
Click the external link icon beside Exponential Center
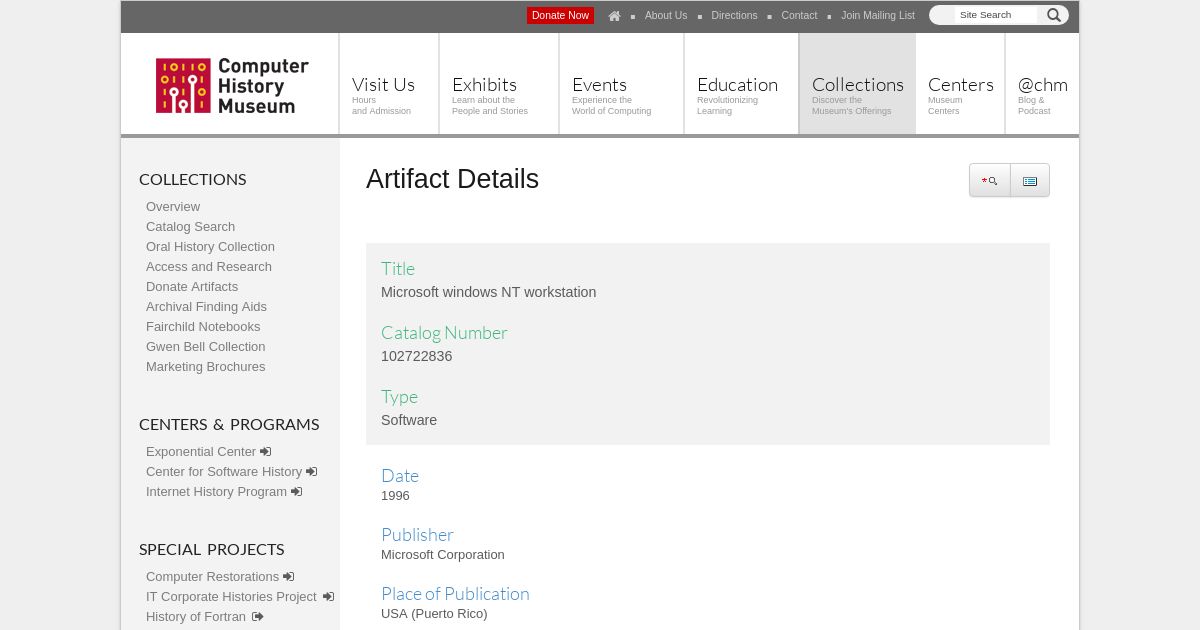pyautogui.click(x=265, y=452)
